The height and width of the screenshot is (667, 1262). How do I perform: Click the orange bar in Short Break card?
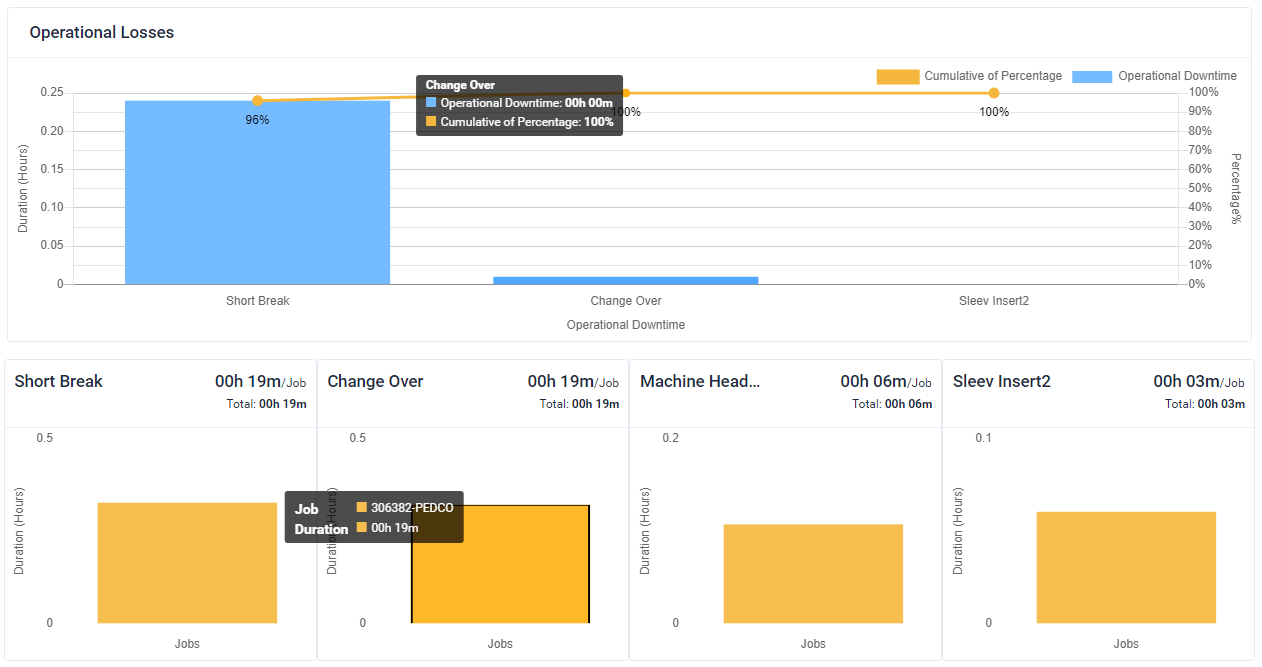(187, 562)
